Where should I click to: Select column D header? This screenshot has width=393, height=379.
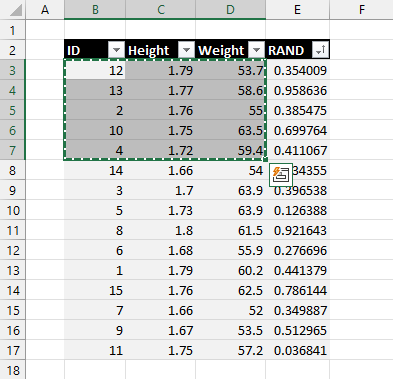click(231, 10)
